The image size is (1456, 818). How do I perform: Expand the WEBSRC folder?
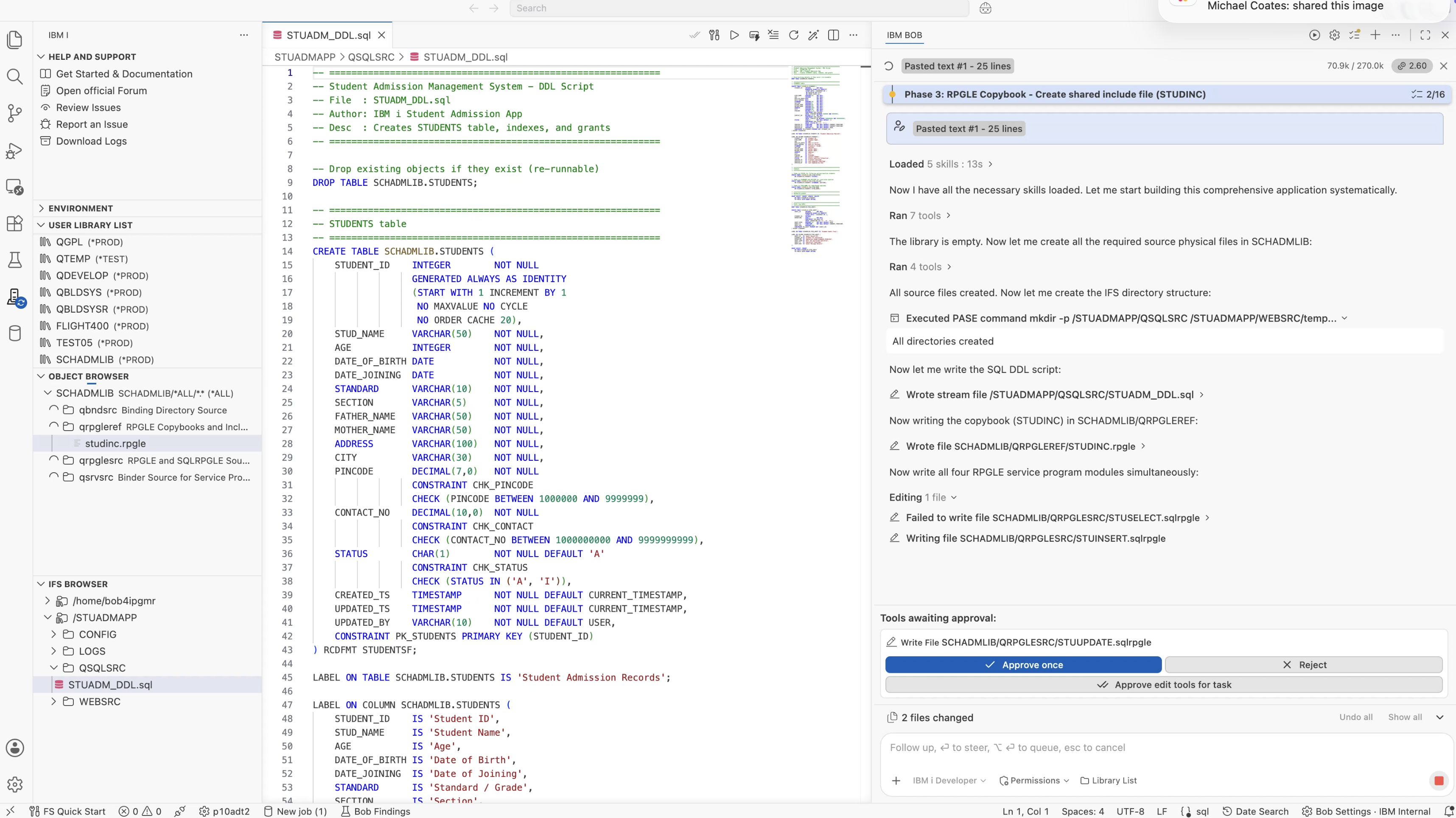[54, 702]
